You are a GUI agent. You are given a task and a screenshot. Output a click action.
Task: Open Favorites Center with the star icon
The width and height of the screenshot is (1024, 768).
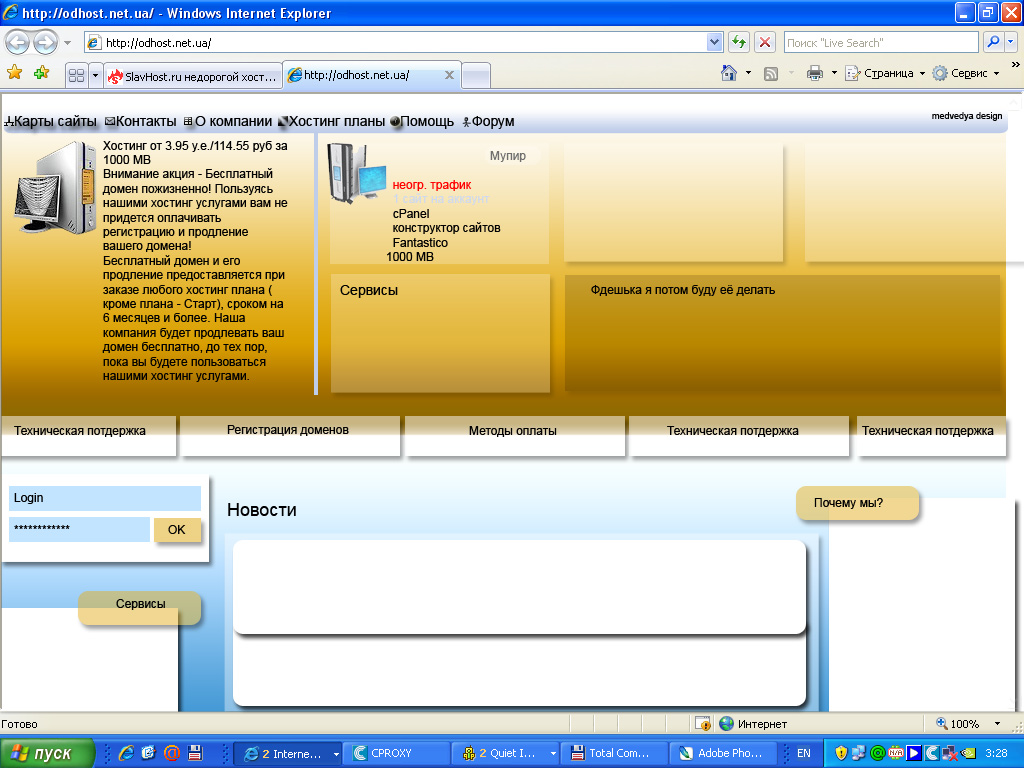point(14,72)
